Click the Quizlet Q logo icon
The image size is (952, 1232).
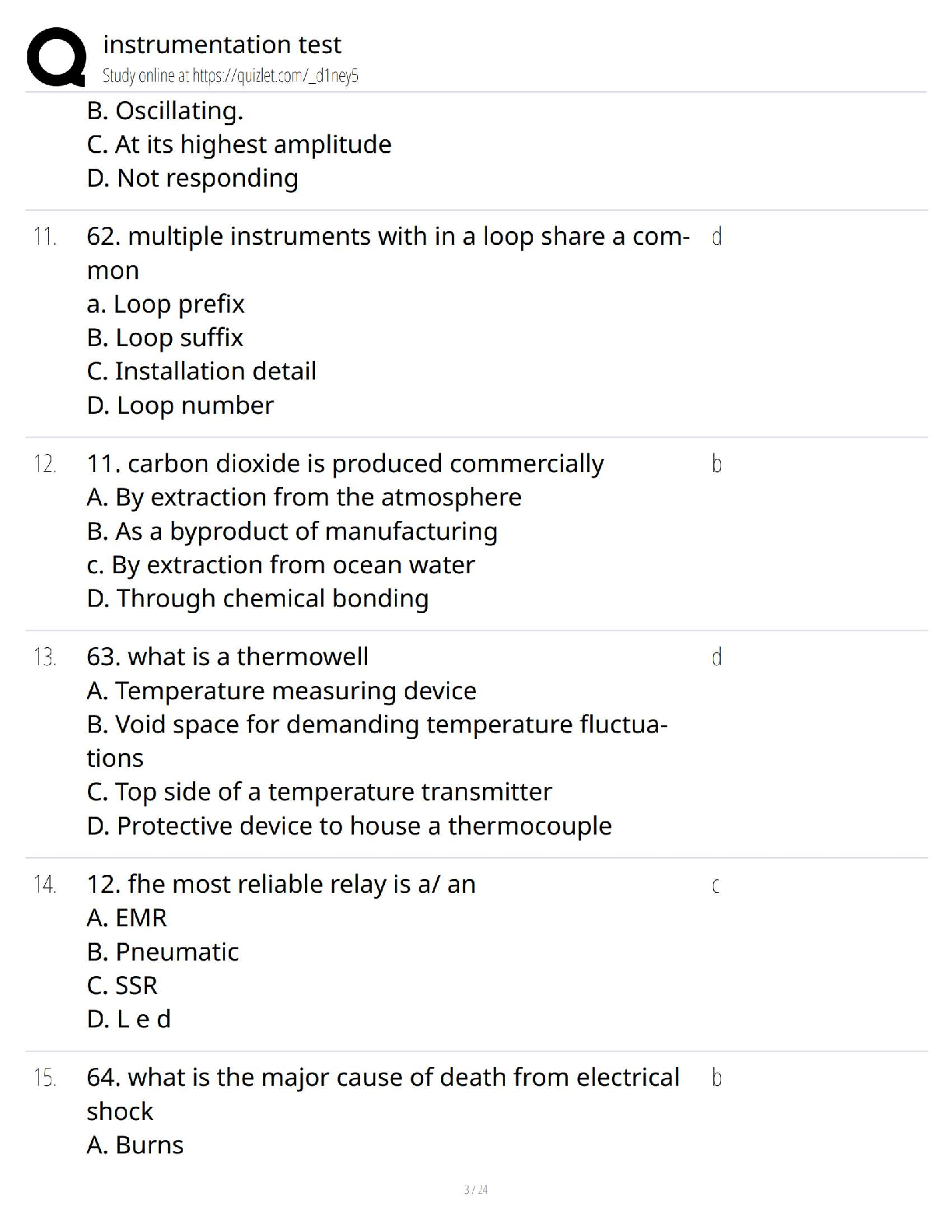point(56,57)
